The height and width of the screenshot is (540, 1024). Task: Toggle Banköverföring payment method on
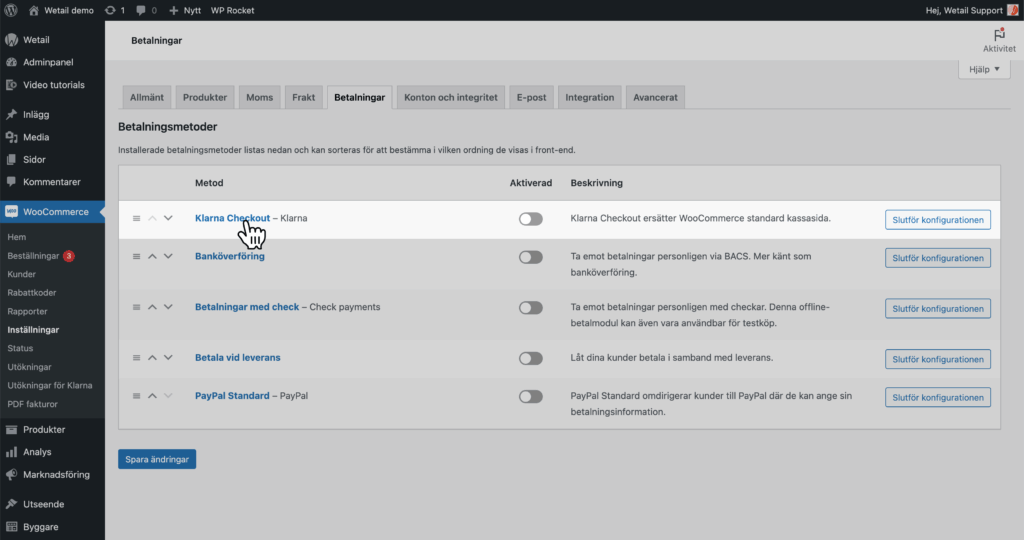pyautogui.click(x=530, y=257)
